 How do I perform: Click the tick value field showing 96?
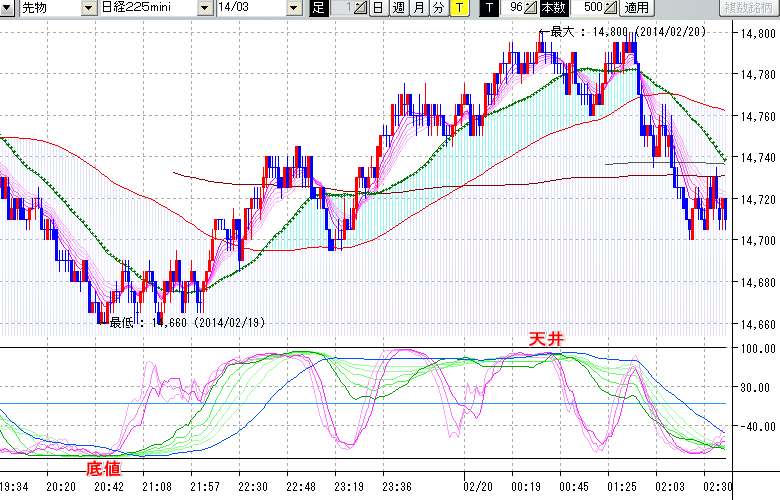tap(512, 7)
